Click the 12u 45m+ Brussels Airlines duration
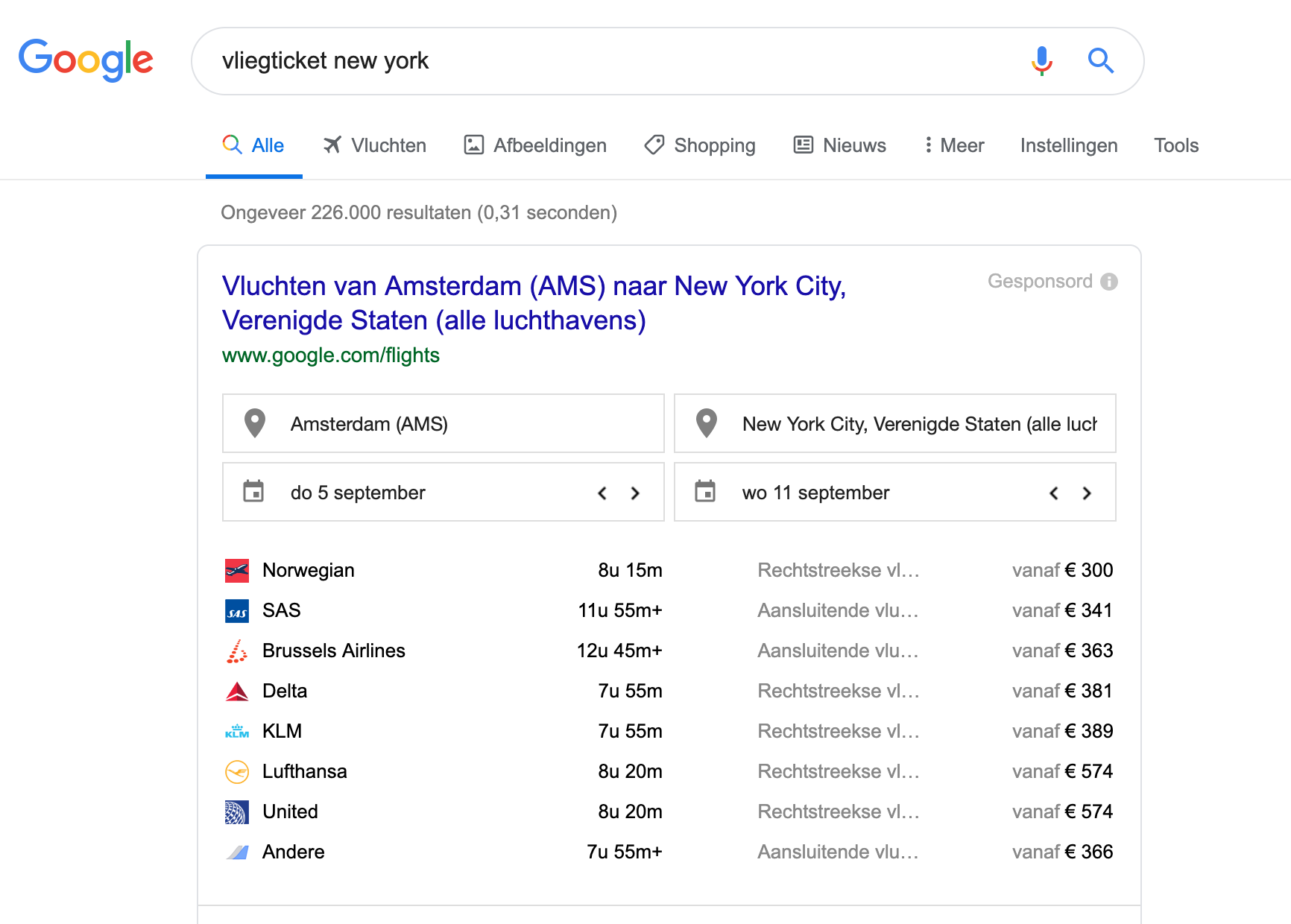Image resolution: width=1291 pixels, height=924 pixels. (x=619, y=651)
